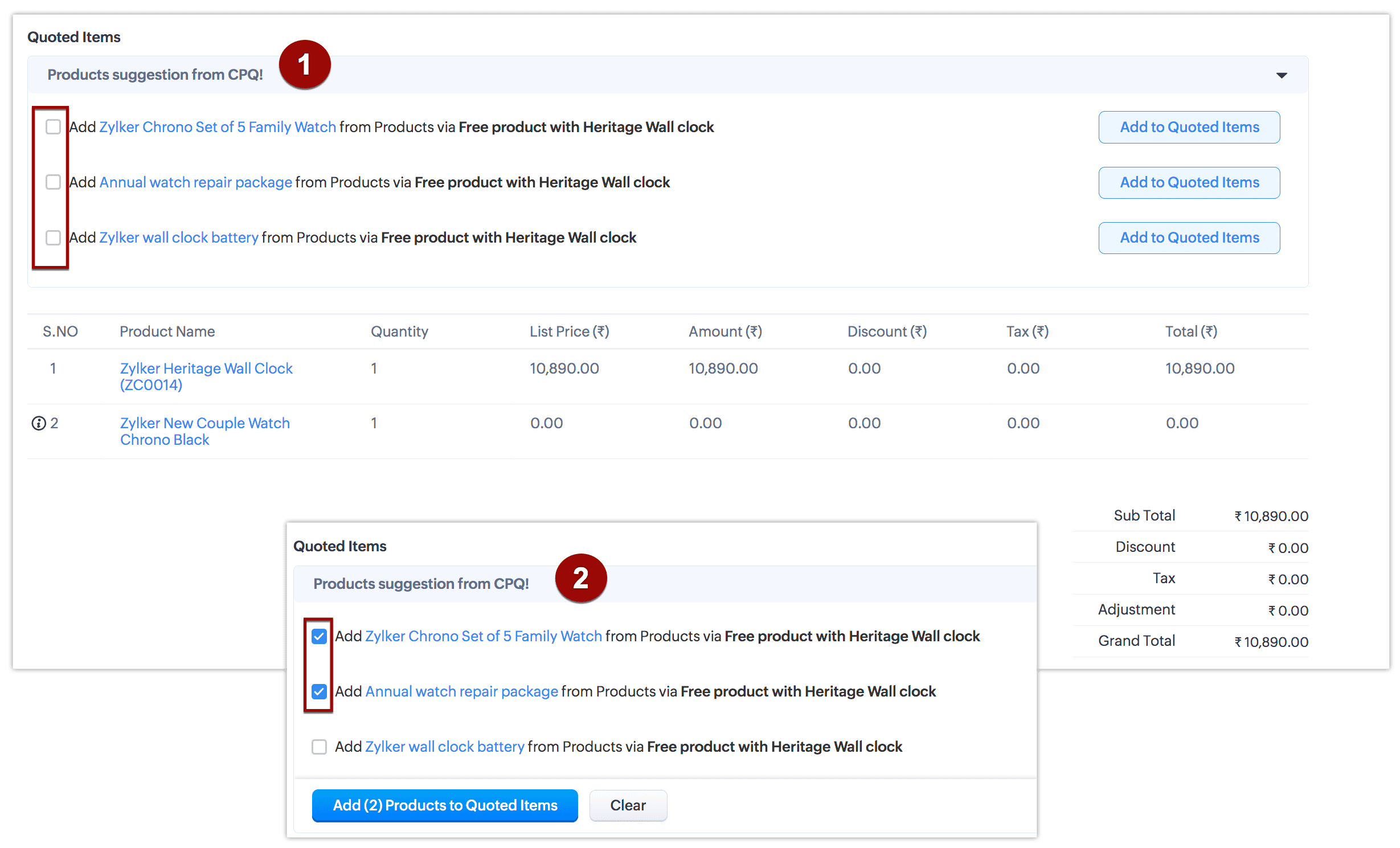Click the Discount value ₹ 0.00 in summary
Image resolution: width=1400 pixels, height=848 pixels.
[1288, 548]
